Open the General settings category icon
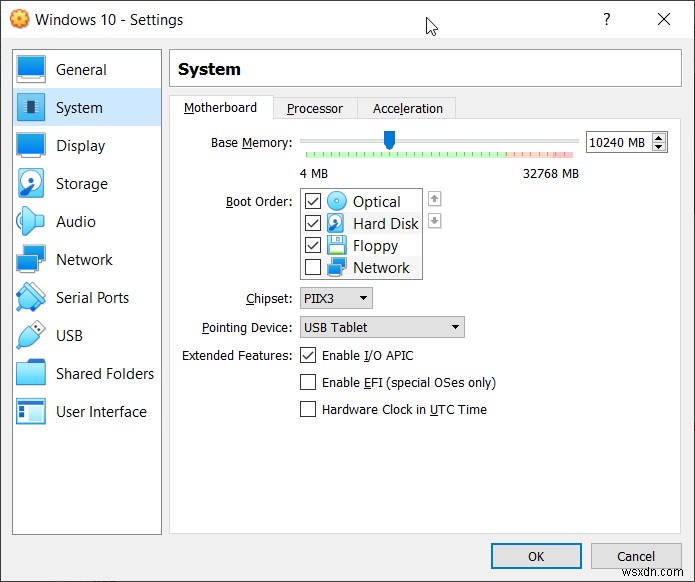Image resolution: width=695 pixels, height=582 pixels. [31, 69]
